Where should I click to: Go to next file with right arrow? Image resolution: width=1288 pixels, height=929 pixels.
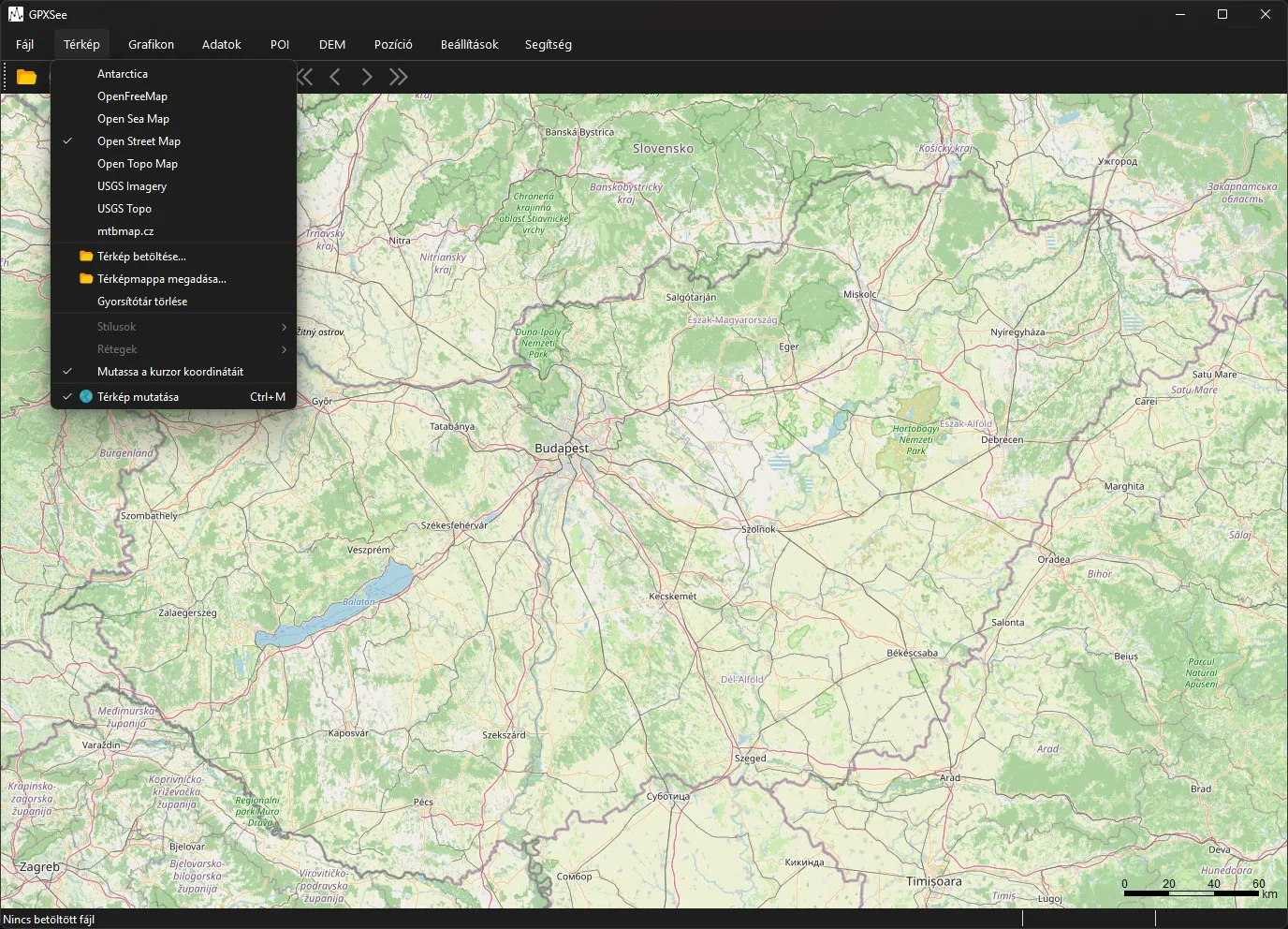click(x=367, y=77)
